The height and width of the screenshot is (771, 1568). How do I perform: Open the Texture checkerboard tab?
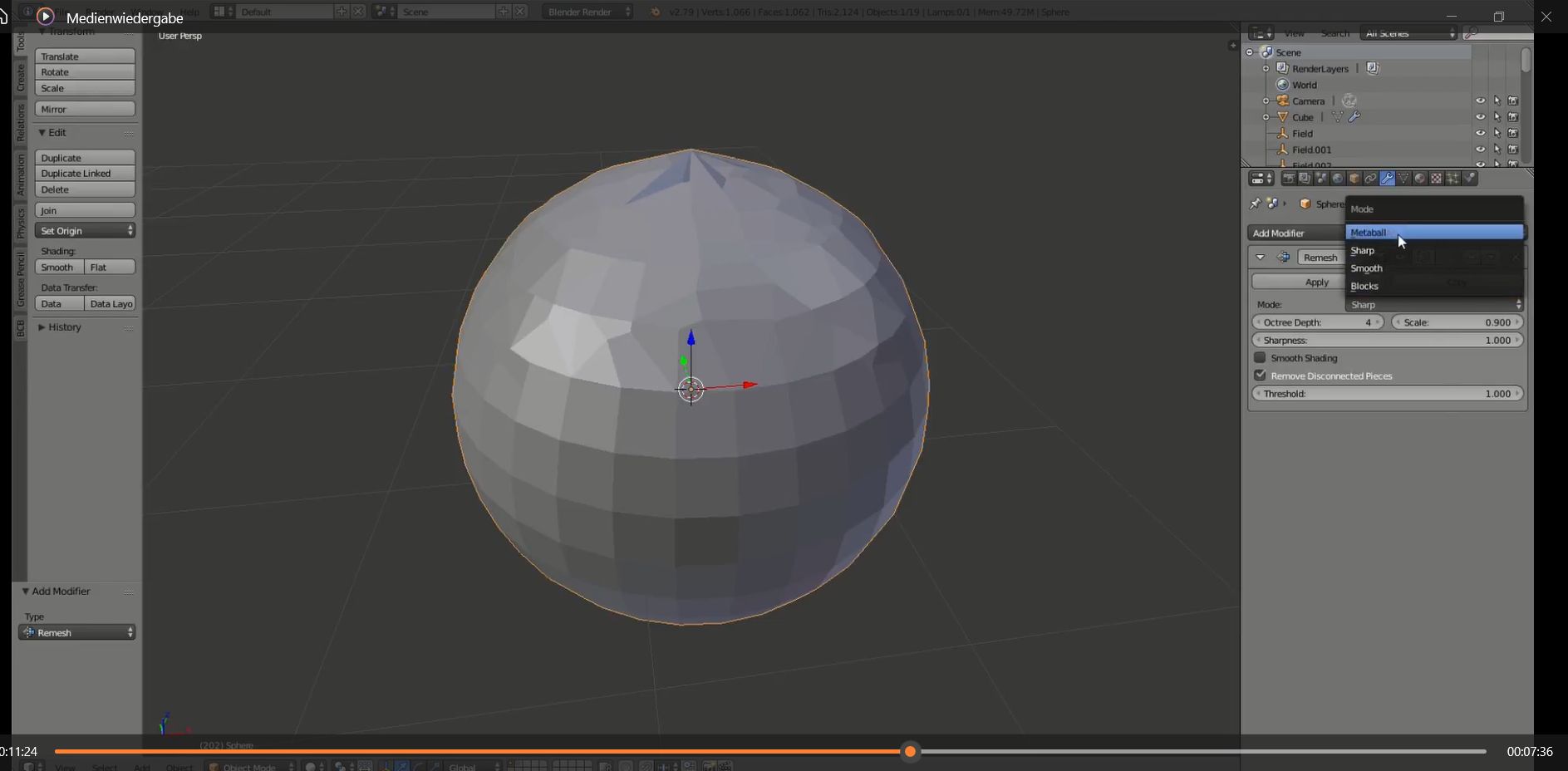[1436, 179]
